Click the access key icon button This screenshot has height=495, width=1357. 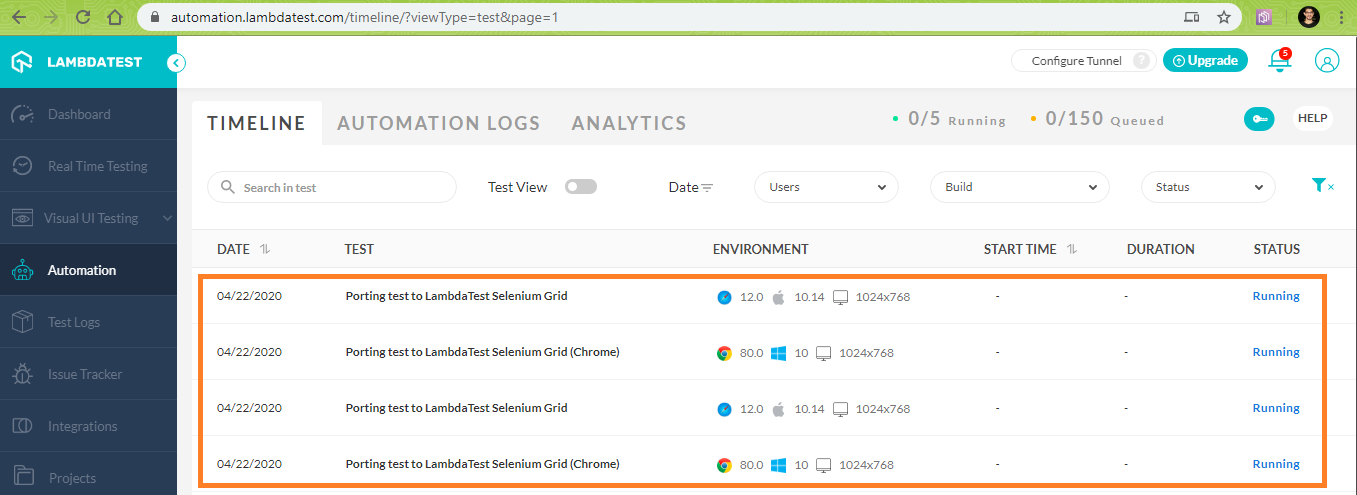point(1258,119)
